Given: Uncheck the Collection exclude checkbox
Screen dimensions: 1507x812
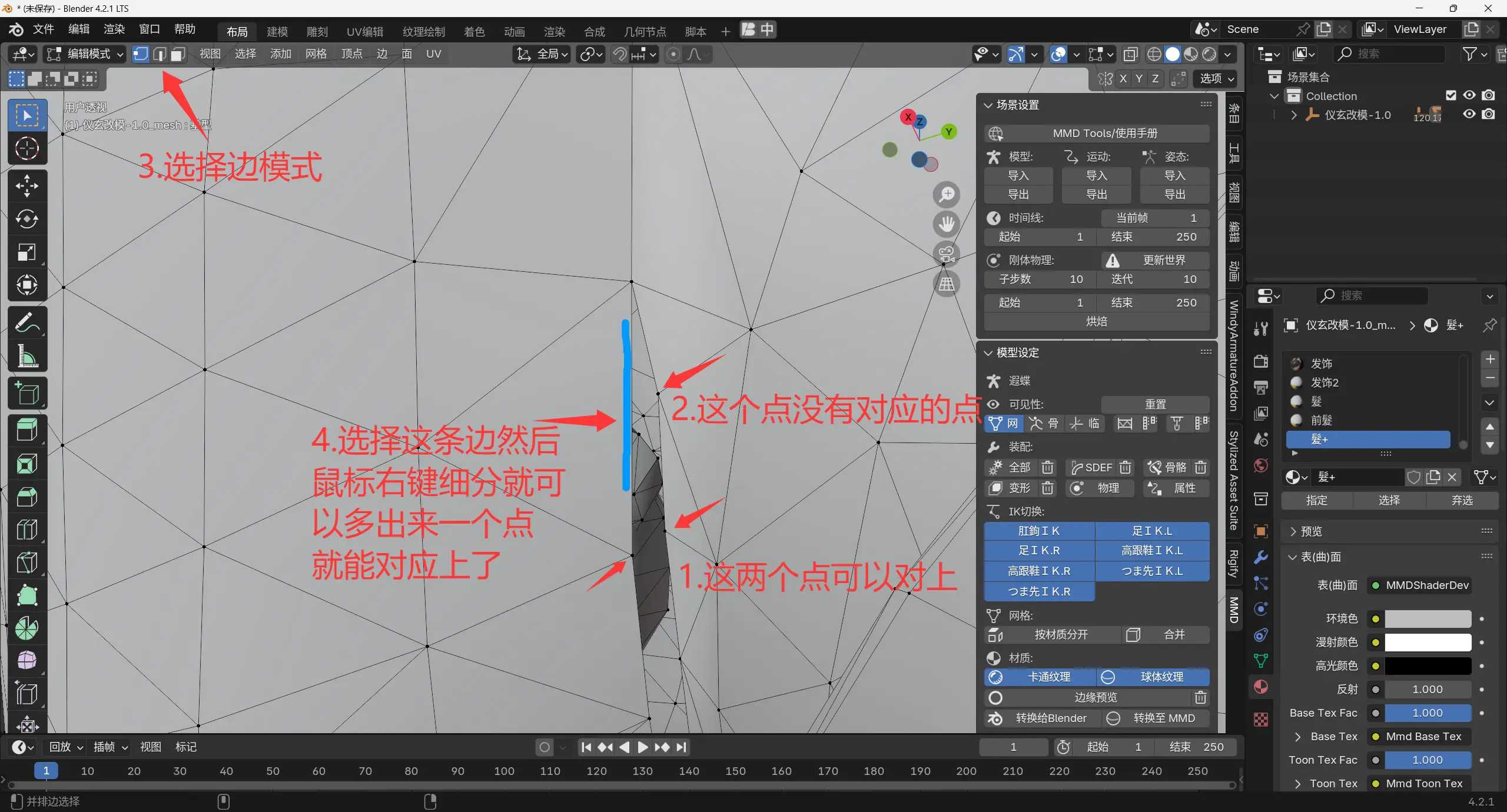Looking at the screenshot, I should pos(1451,95).
